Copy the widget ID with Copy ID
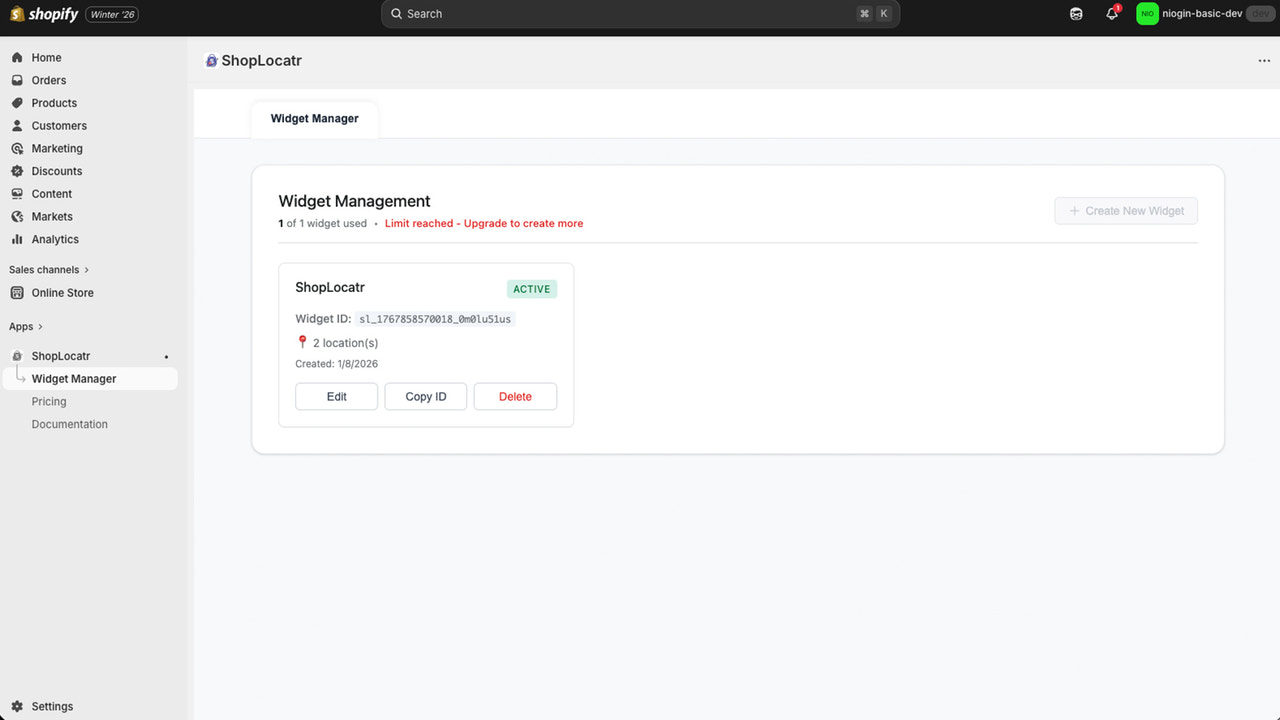Image resolution: width=1280 pixels, height=720 pixels. tap(426, 396)
